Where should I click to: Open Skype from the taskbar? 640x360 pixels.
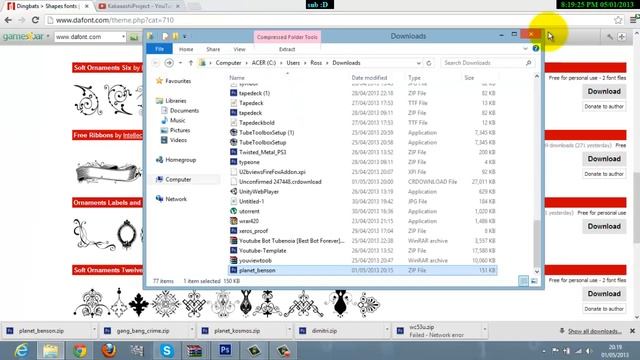[x=167, y=351]
